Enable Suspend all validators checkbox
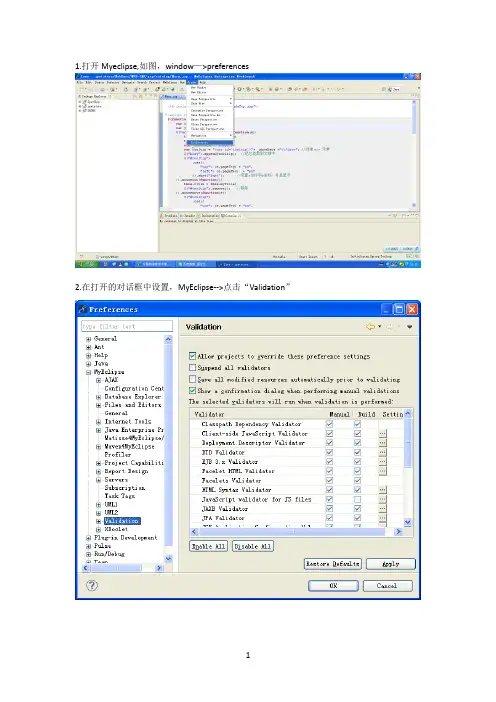The height and width of the screenshot is (702, 496). 192,368
